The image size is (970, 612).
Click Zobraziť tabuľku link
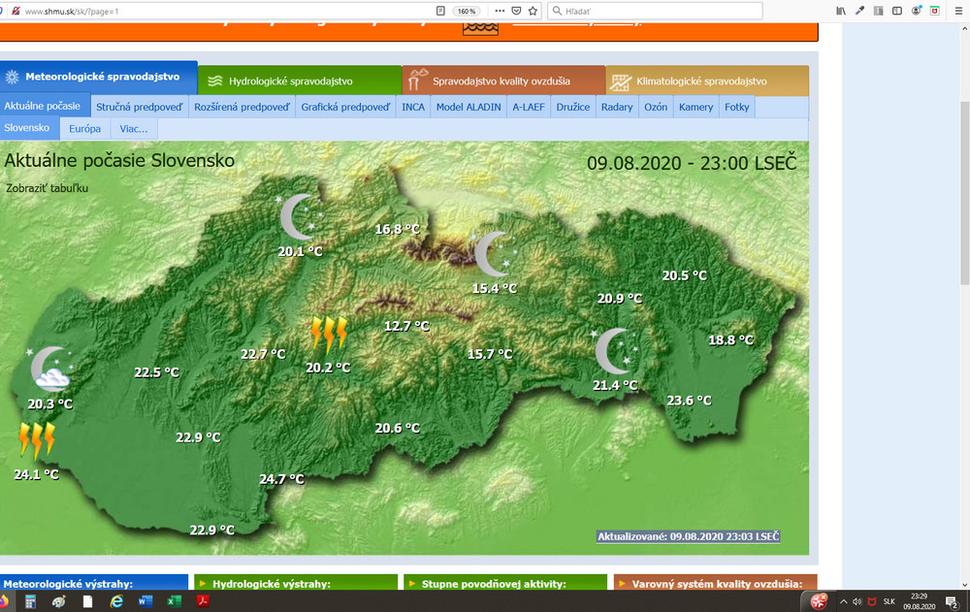(x=47, y=188)
